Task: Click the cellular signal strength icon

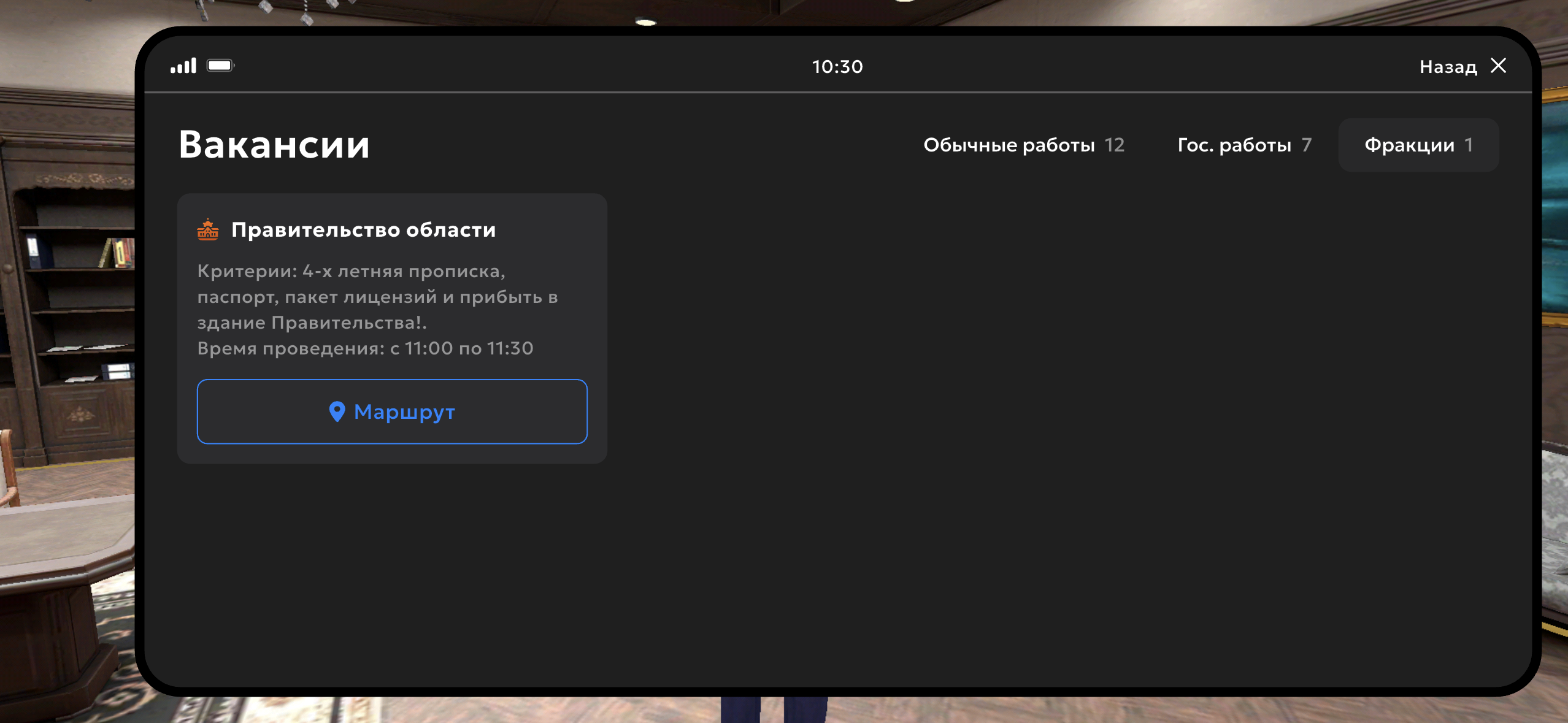Action: coord(183,66)
